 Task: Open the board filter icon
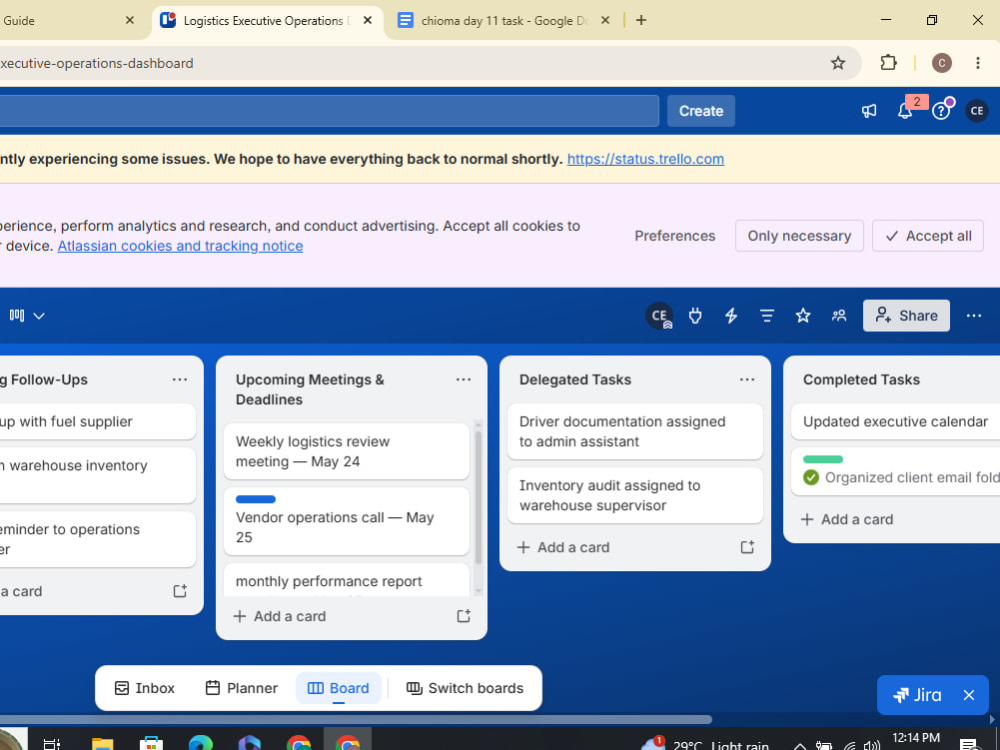click(767, 316)
